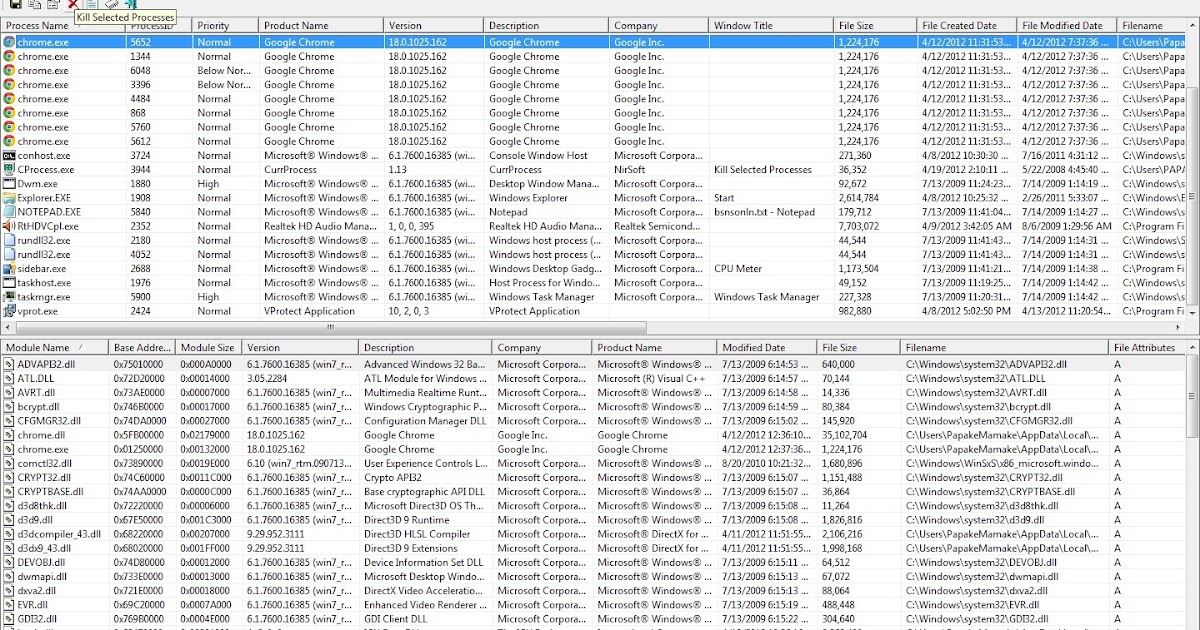Screen dimensions: 1200x630
Task: Click the Chrome icon for process ID 3396
Action: coord(9,85)
